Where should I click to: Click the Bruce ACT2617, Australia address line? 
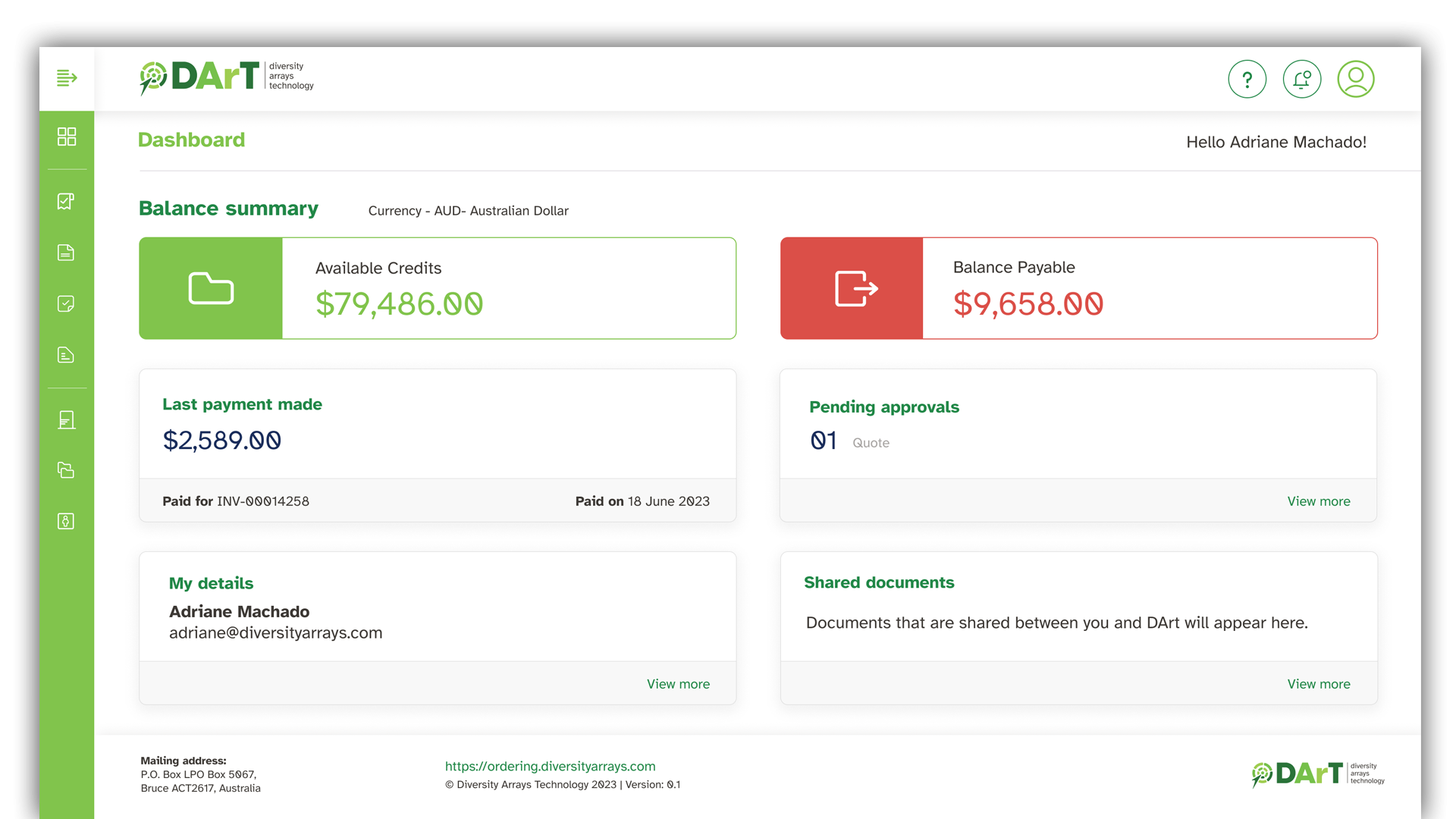point(200,788)
